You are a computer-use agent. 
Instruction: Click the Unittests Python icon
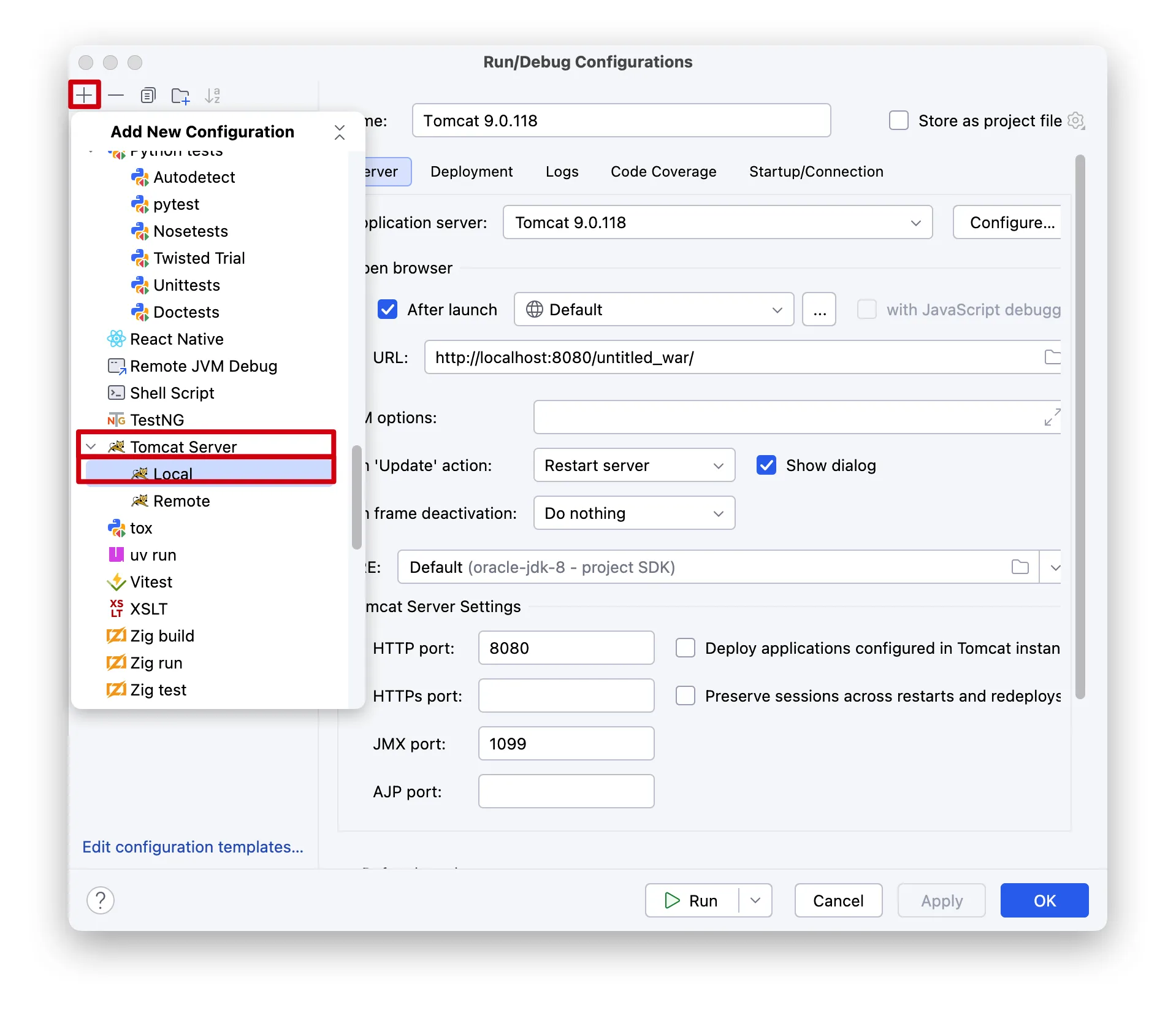[x=140, y=285]
